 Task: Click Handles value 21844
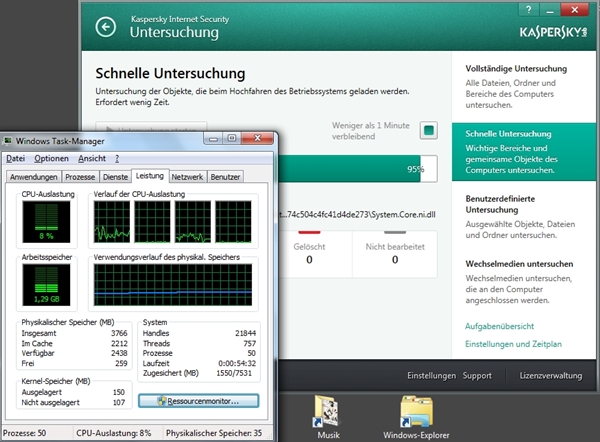(x=245, y=333)
